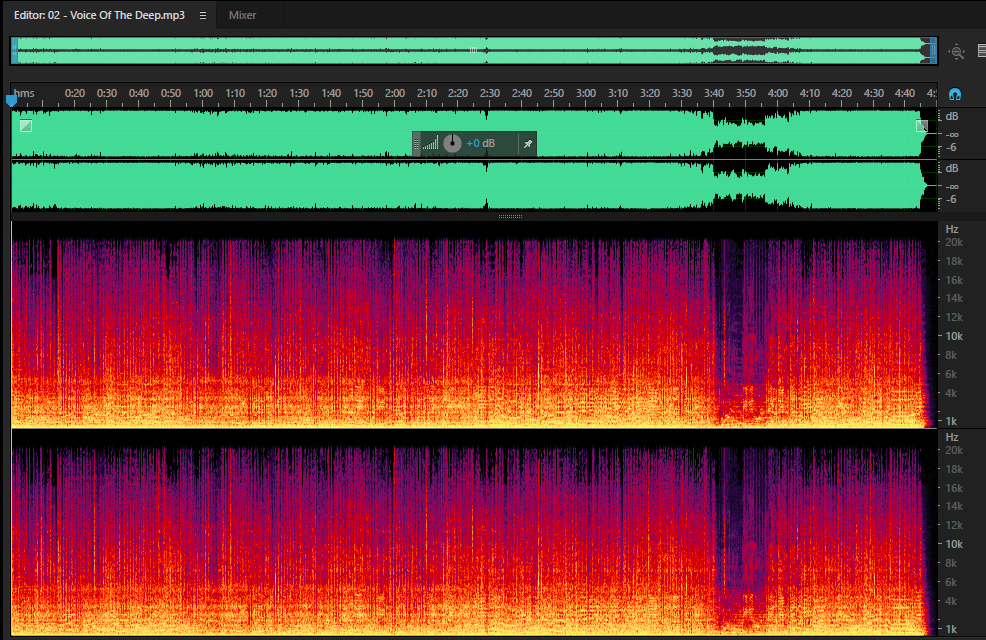Click the overview navigator's right edge handle
The height and width of the screenshot is (640, 986).
[934, 50]
